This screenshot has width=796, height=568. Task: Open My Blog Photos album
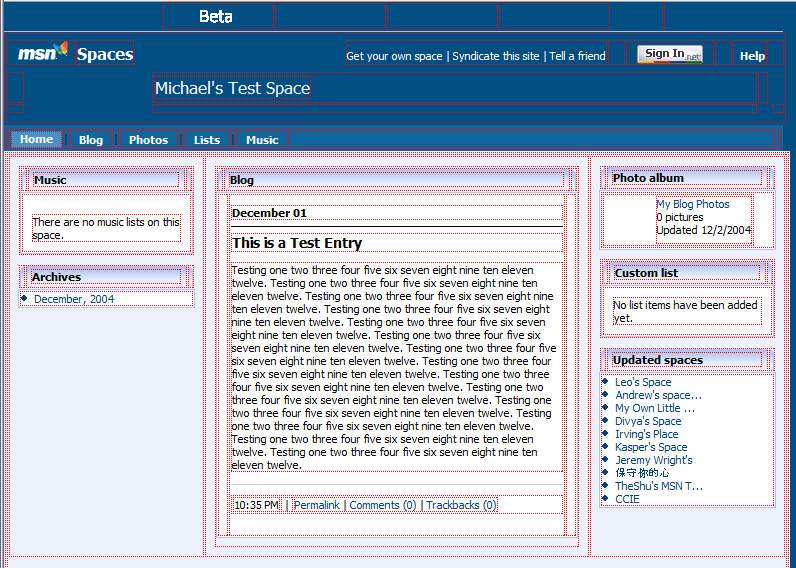point(693,204)
